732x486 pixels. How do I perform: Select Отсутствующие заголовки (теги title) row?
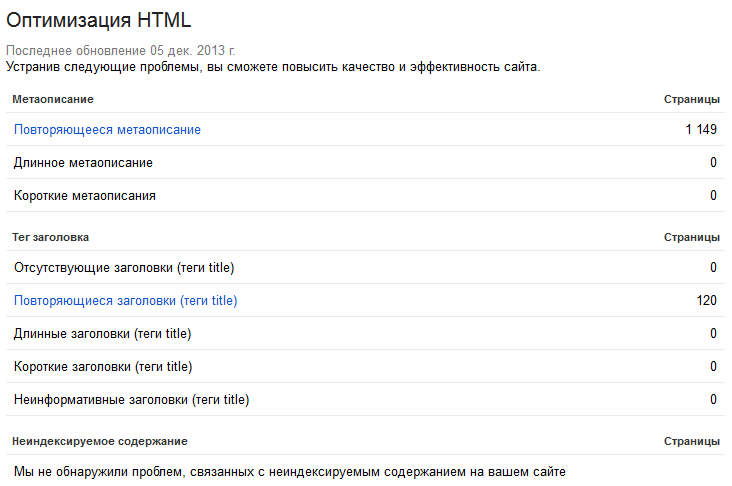365,267
